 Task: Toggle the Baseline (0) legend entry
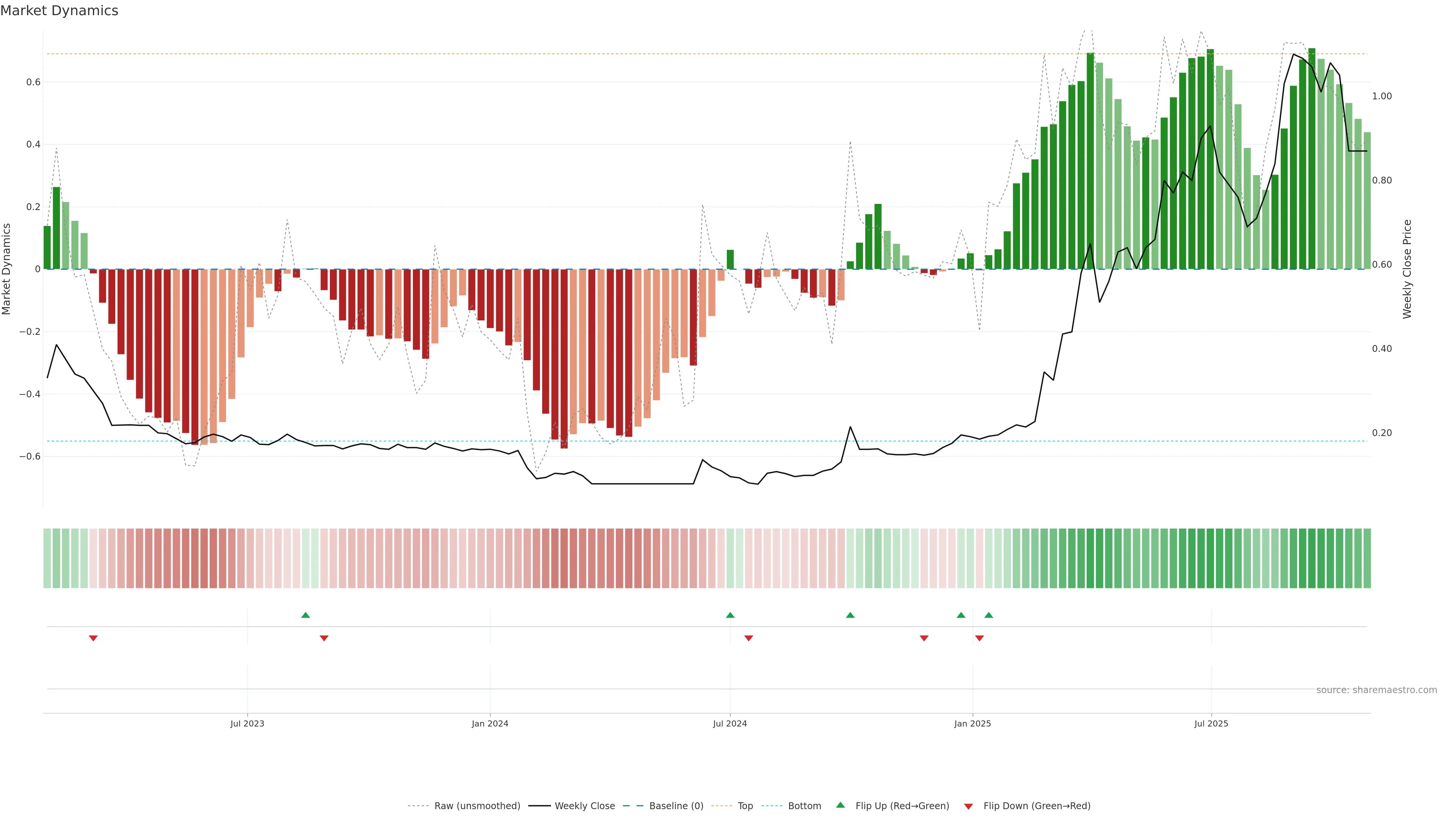(x=676, y=806)
